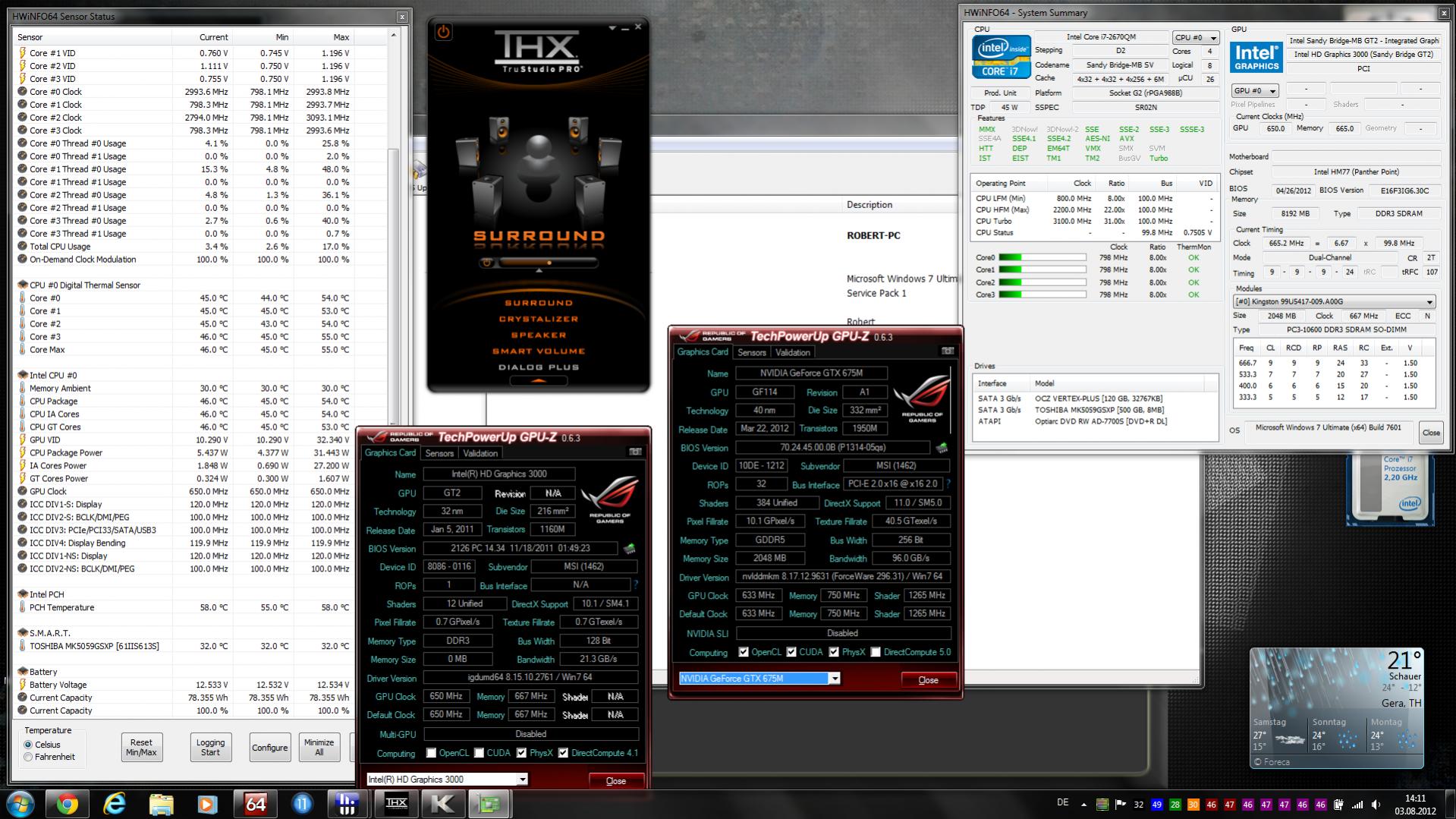Open the Intel(R) HD Graphics 3000 dropdown
The width and height of the screenshot is (1456, 819).
click(447, 780)
